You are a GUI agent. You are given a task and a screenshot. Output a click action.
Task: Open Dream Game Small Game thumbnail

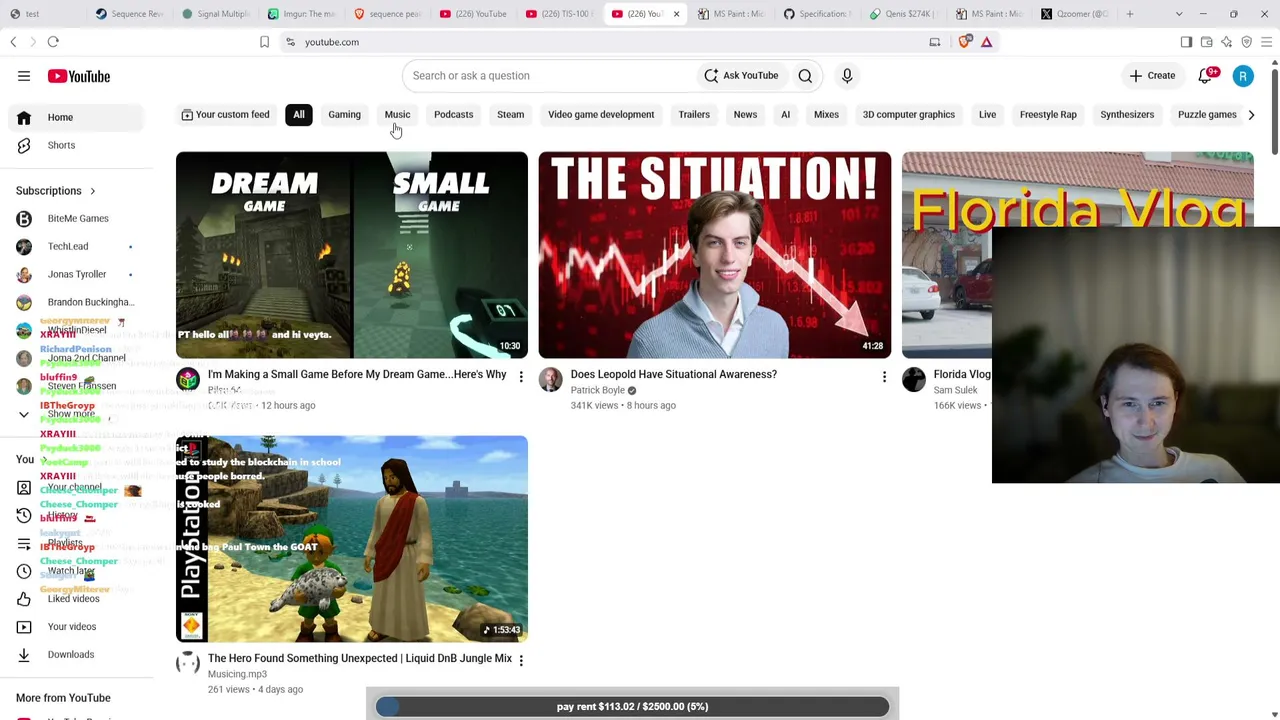coord(352,255)
